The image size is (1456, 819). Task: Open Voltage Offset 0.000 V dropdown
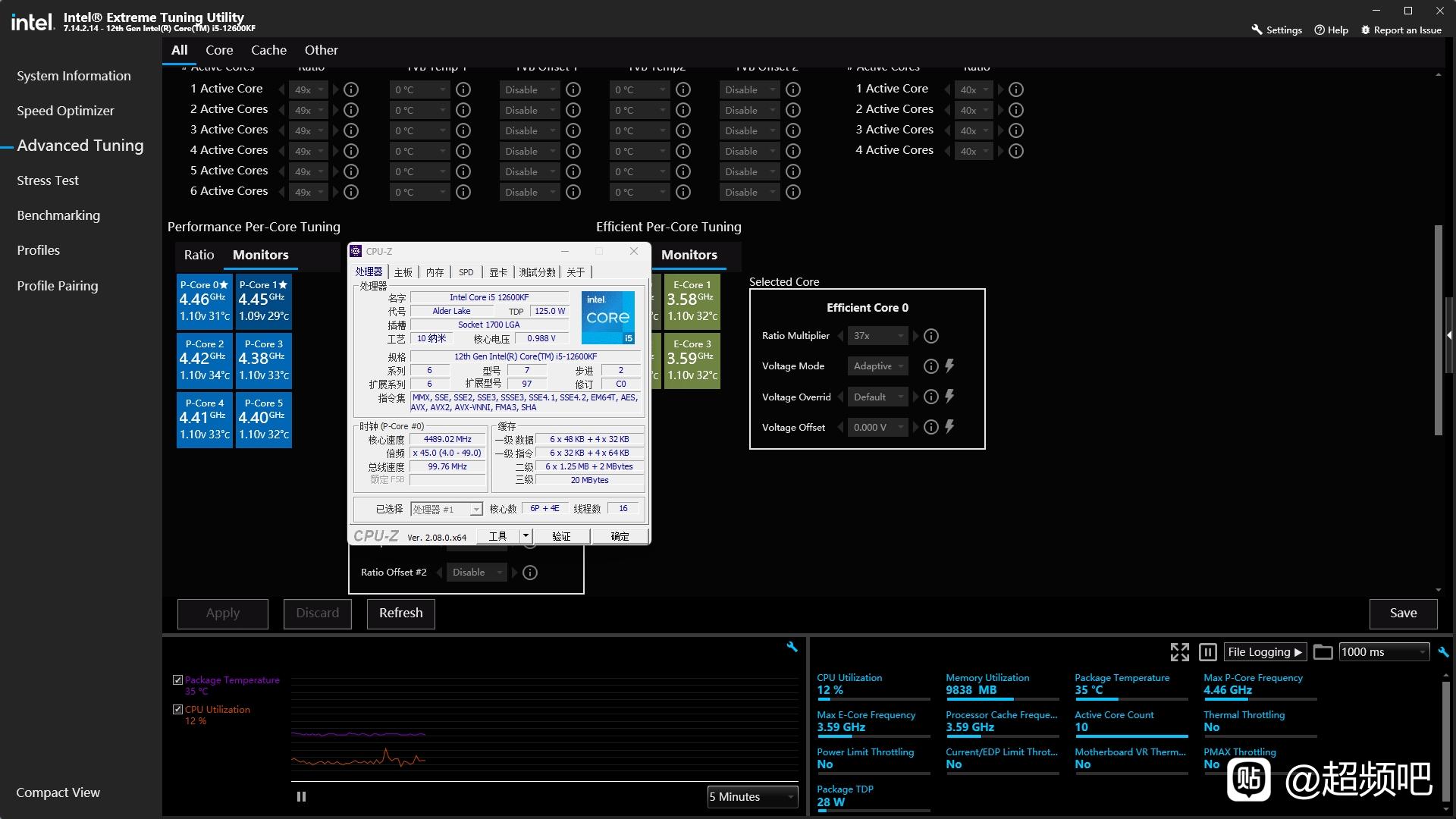click(x=877, y=427)
